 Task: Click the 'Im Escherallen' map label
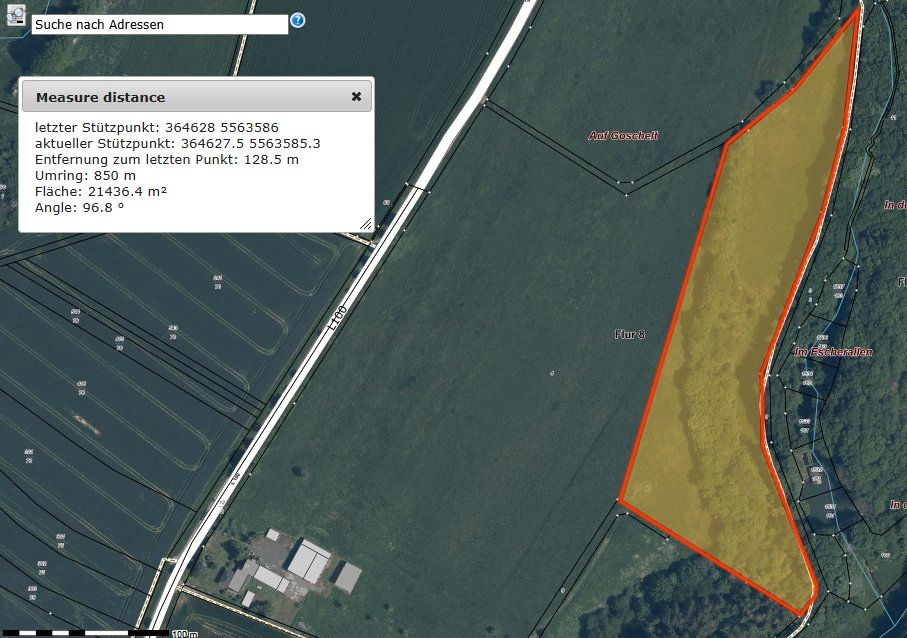(x=833, y=352)
